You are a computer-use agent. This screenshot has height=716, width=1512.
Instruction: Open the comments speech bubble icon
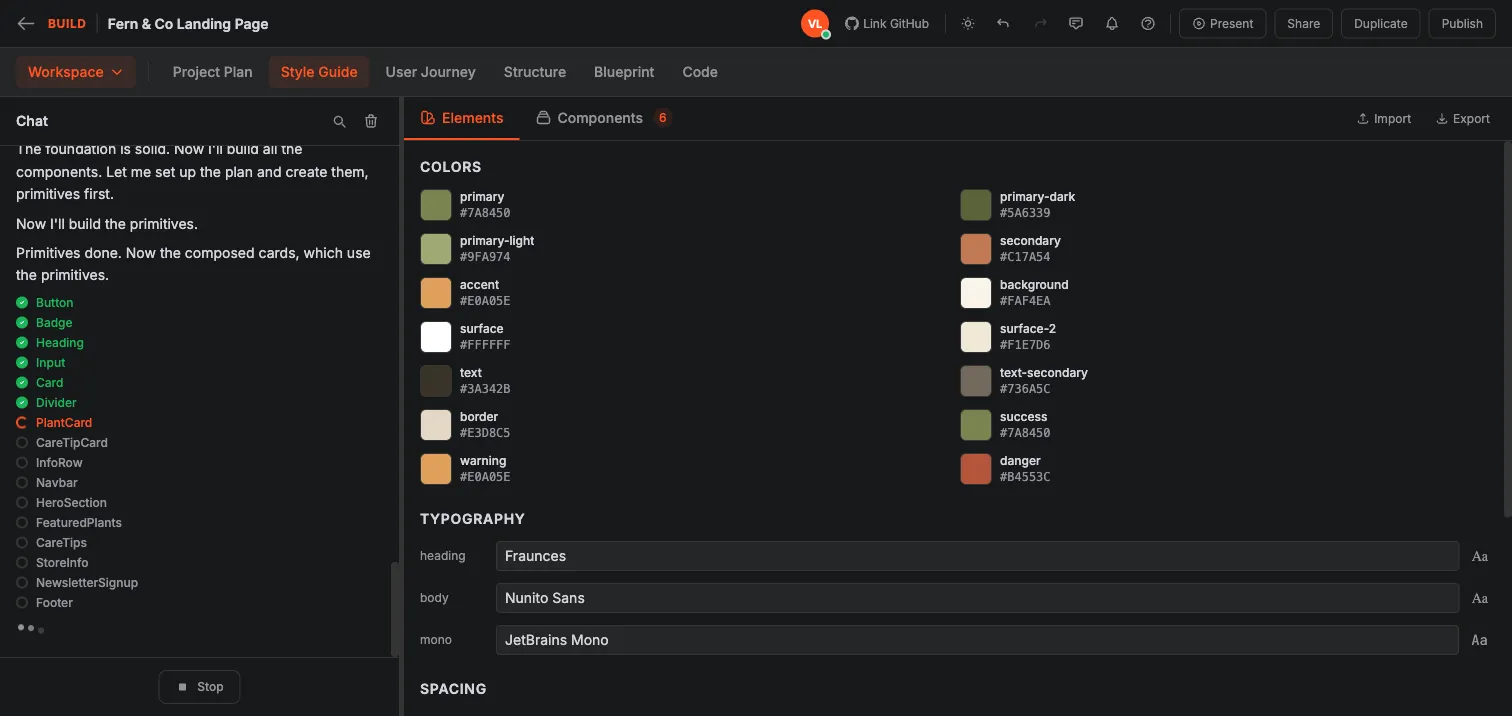[1076, 24]
